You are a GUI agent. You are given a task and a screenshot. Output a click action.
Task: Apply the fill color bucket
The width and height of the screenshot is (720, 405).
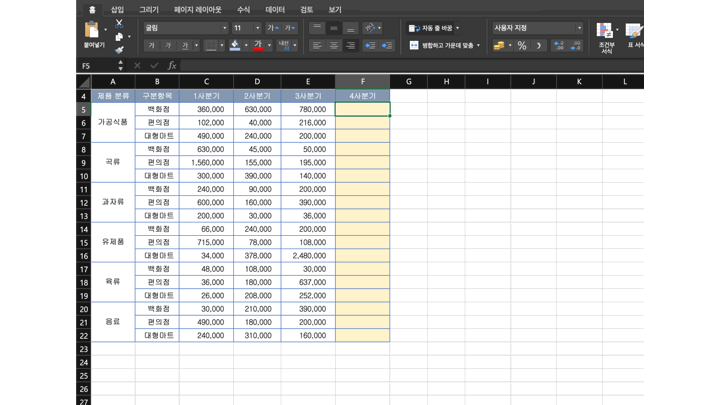(235, 45)
